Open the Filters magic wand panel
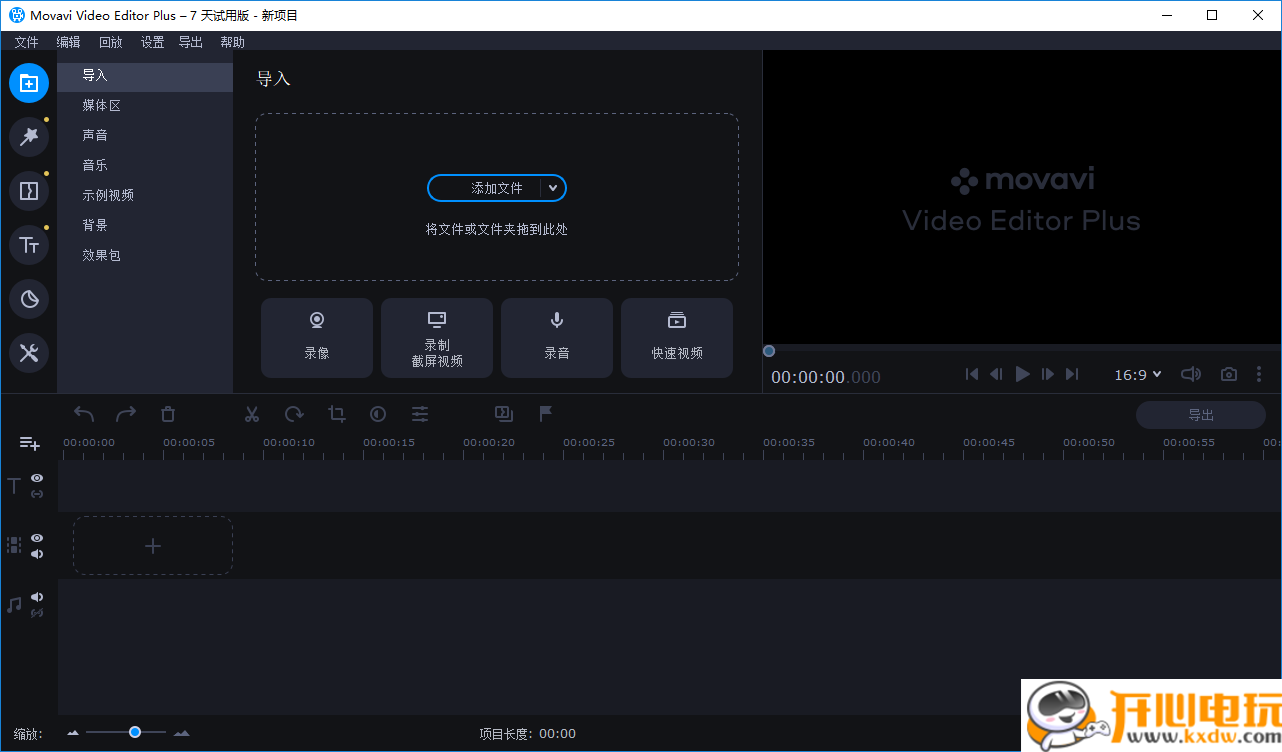The height and width of the screenshot is (752, 1282). click(x=29, y=137)
